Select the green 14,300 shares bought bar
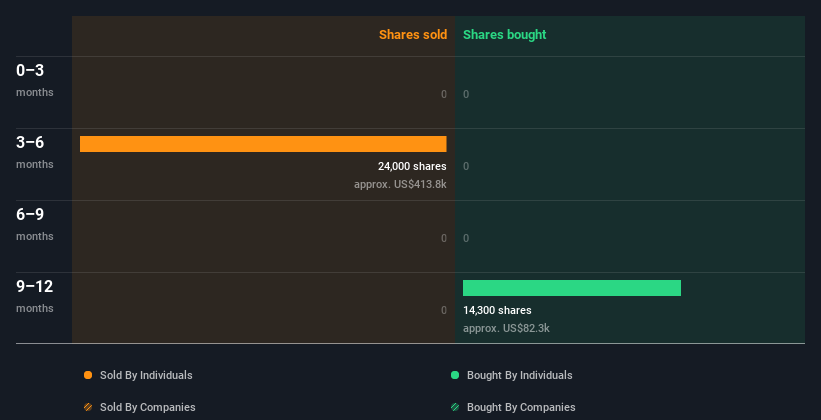This screenshot has height=420, width=821. pos(572,288)
